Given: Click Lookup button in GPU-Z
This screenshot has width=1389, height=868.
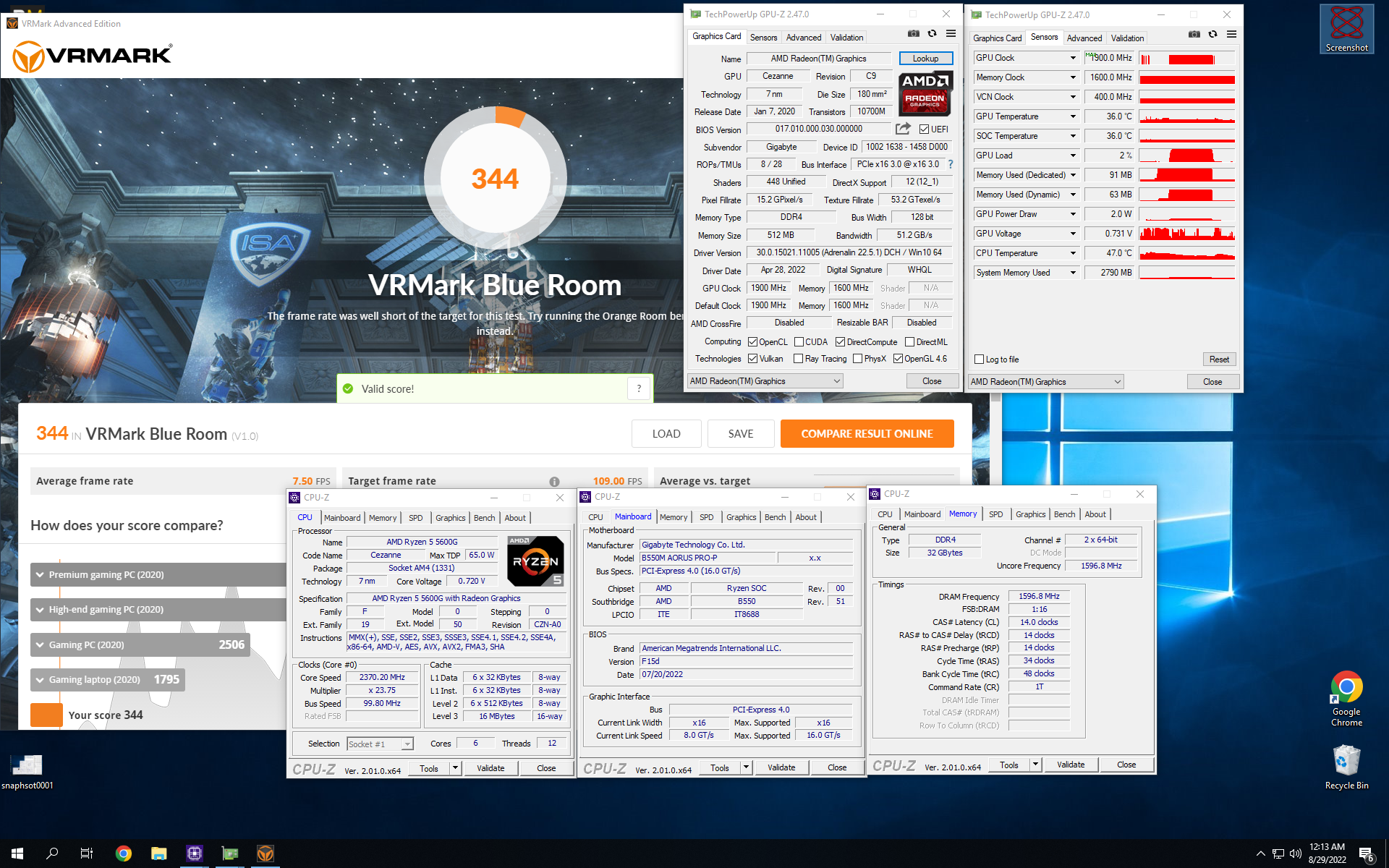Looking at the screenshot, I should (x=925, y=59).
